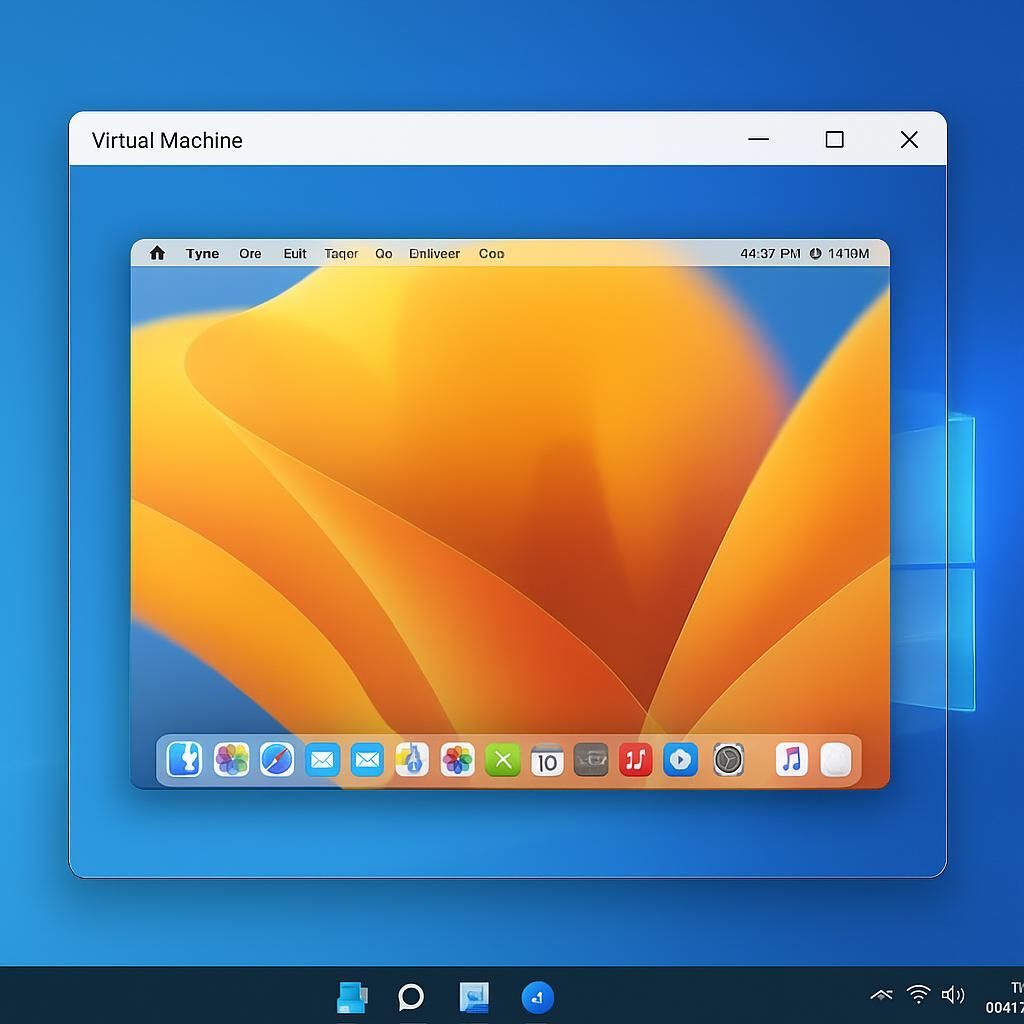Viewport: 1024px width, 1024px height.
Task: Open the Tyne menu
Action: click(x=202, y=254)
